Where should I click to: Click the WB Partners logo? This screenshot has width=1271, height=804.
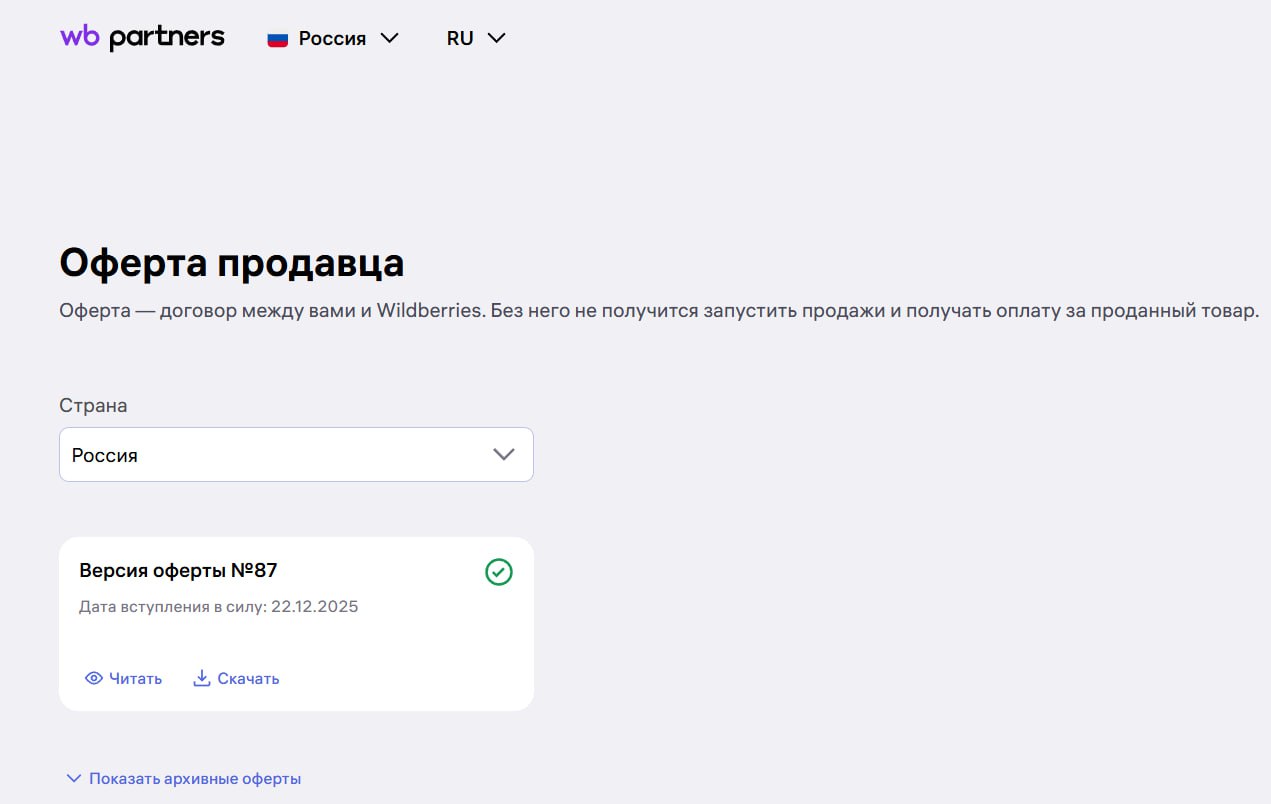[141, 37]
